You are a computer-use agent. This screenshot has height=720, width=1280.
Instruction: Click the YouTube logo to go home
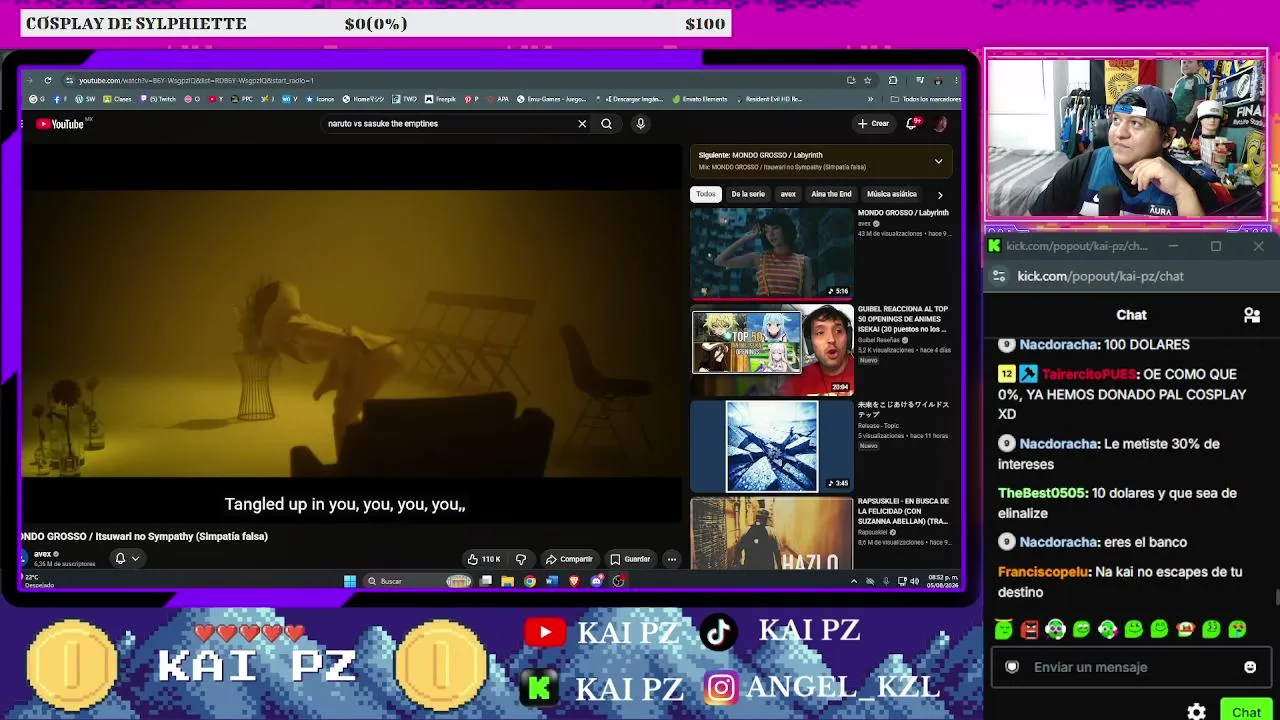pyautogui.click(x=59, y=124)
